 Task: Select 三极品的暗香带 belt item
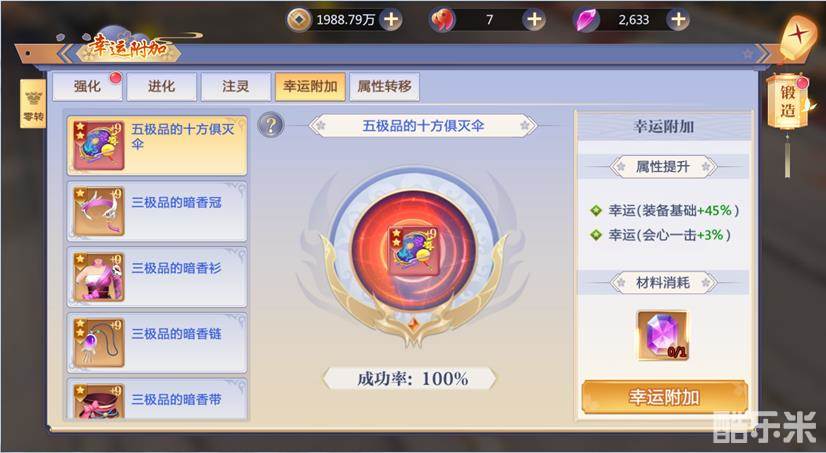click(x=157, y=399)
